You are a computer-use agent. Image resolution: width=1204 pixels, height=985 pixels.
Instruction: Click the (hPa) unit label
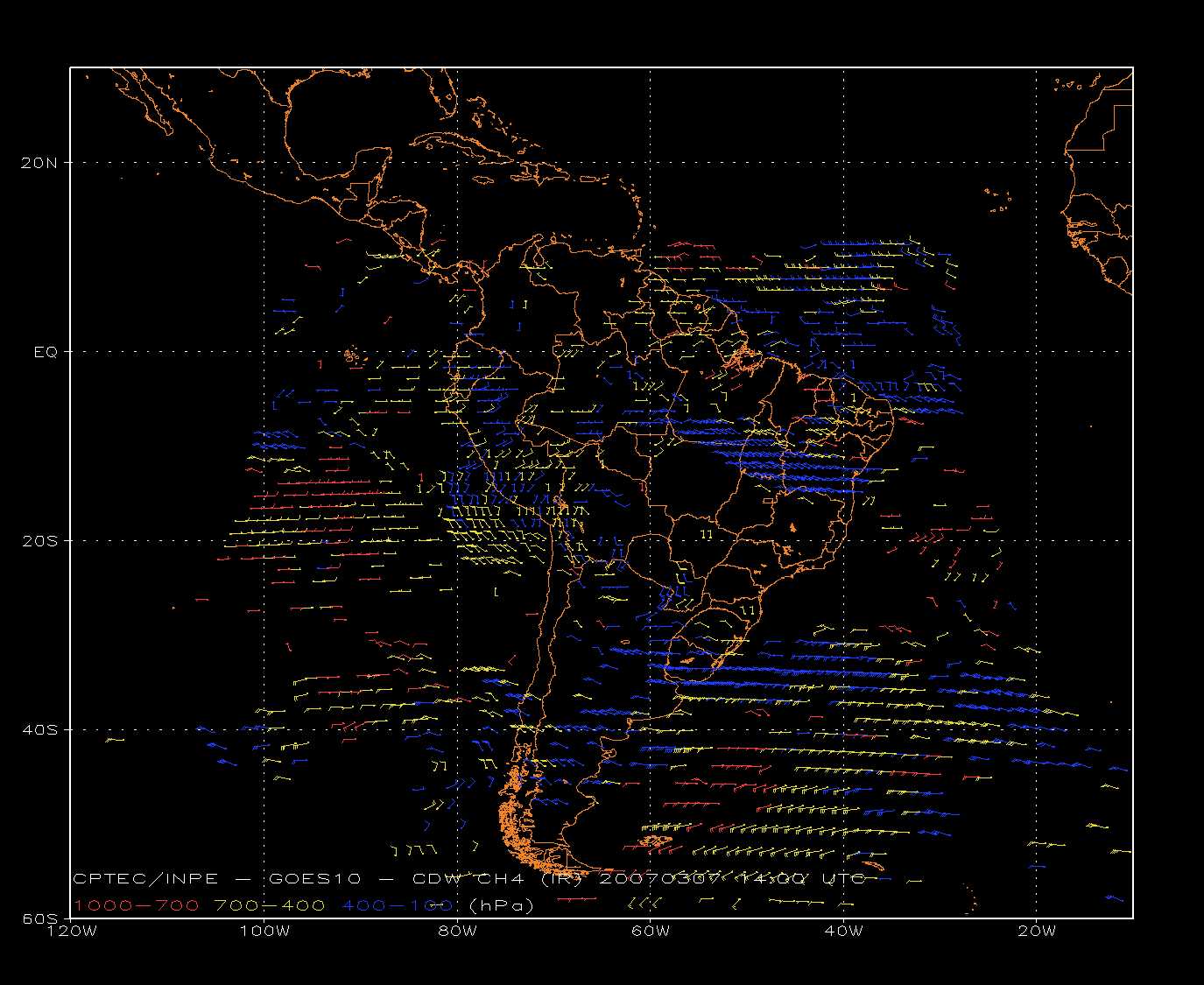502,905
